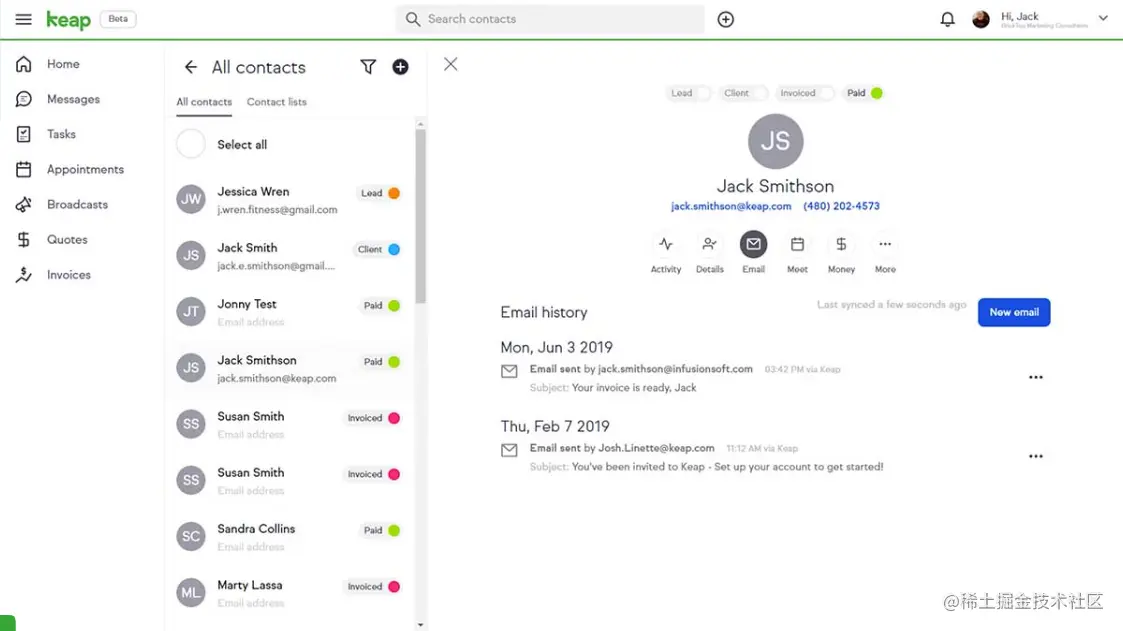Add a new contact with plus button
The image size is (1123, 631).
pyautogui.click(x=400, y=67)
